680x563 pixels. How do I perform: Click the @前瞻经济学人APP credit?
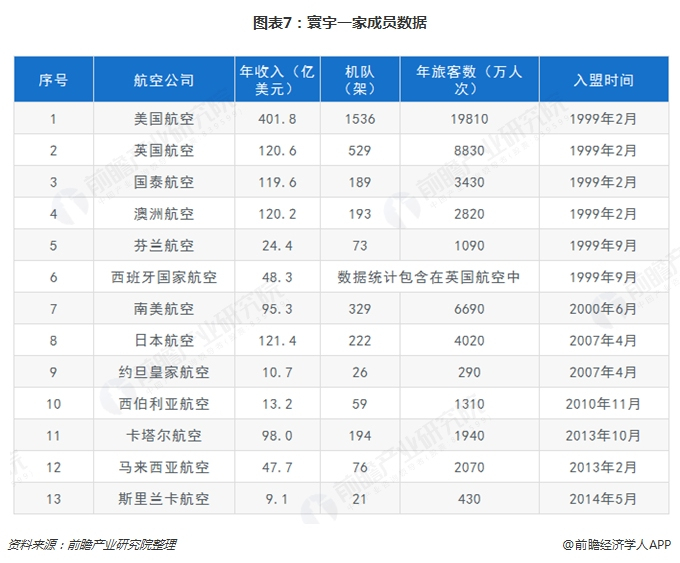point(617,544)
